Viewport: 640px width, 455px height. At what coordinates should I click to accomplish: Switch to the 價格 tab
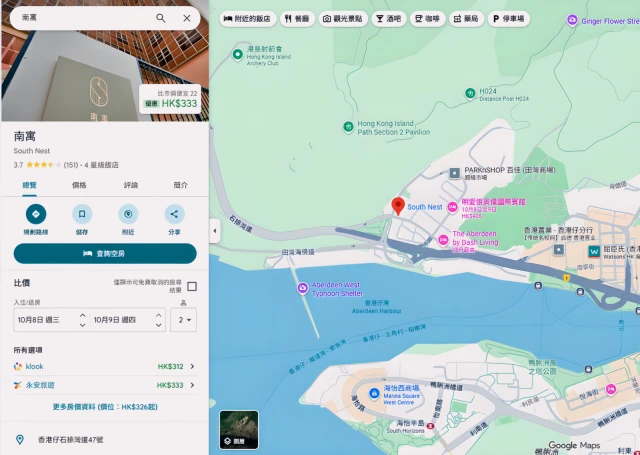pyautogui.click(x=79, y=185)
